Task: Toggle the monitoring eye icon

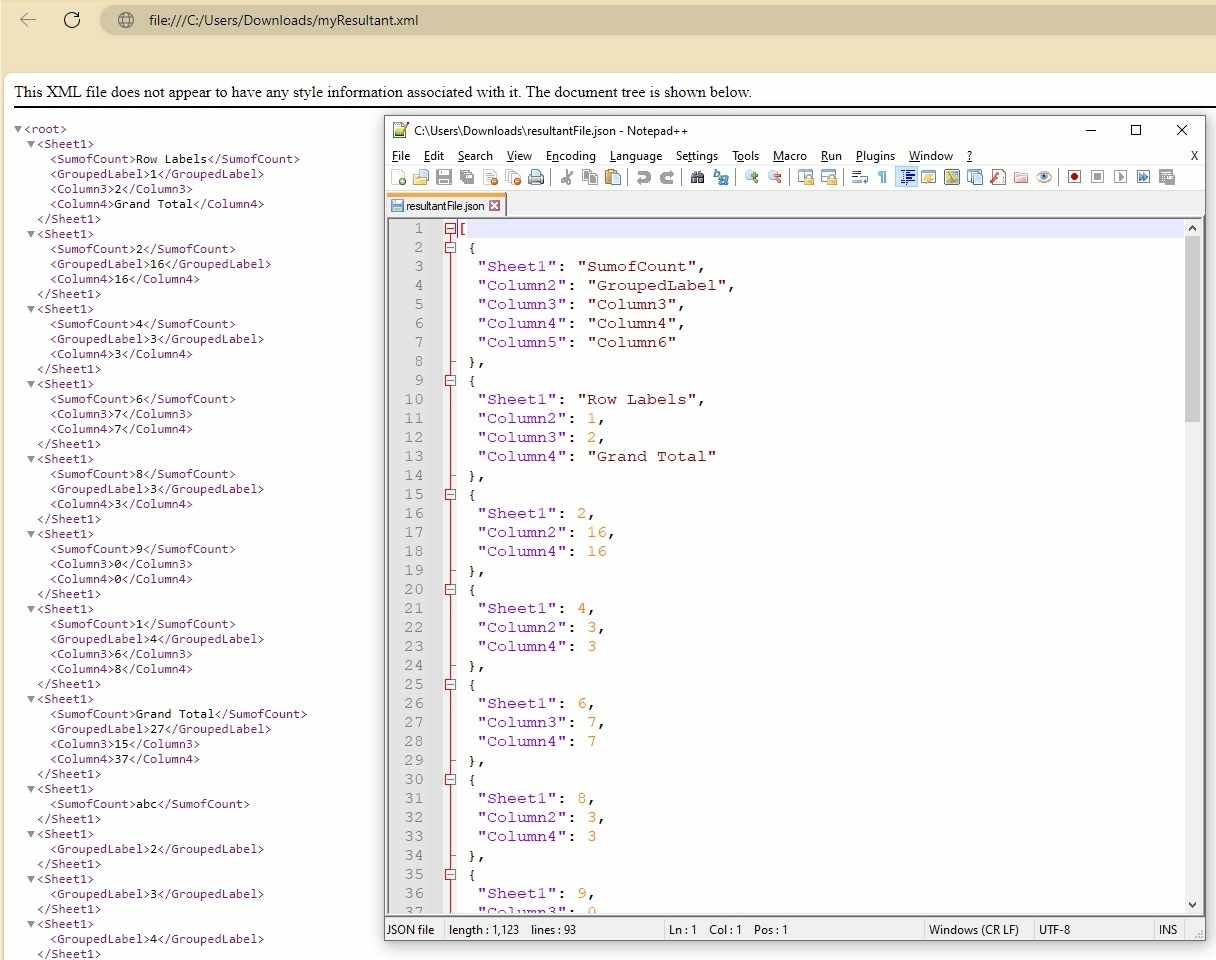Action: pyautogui.click(x=1044, y=178)
